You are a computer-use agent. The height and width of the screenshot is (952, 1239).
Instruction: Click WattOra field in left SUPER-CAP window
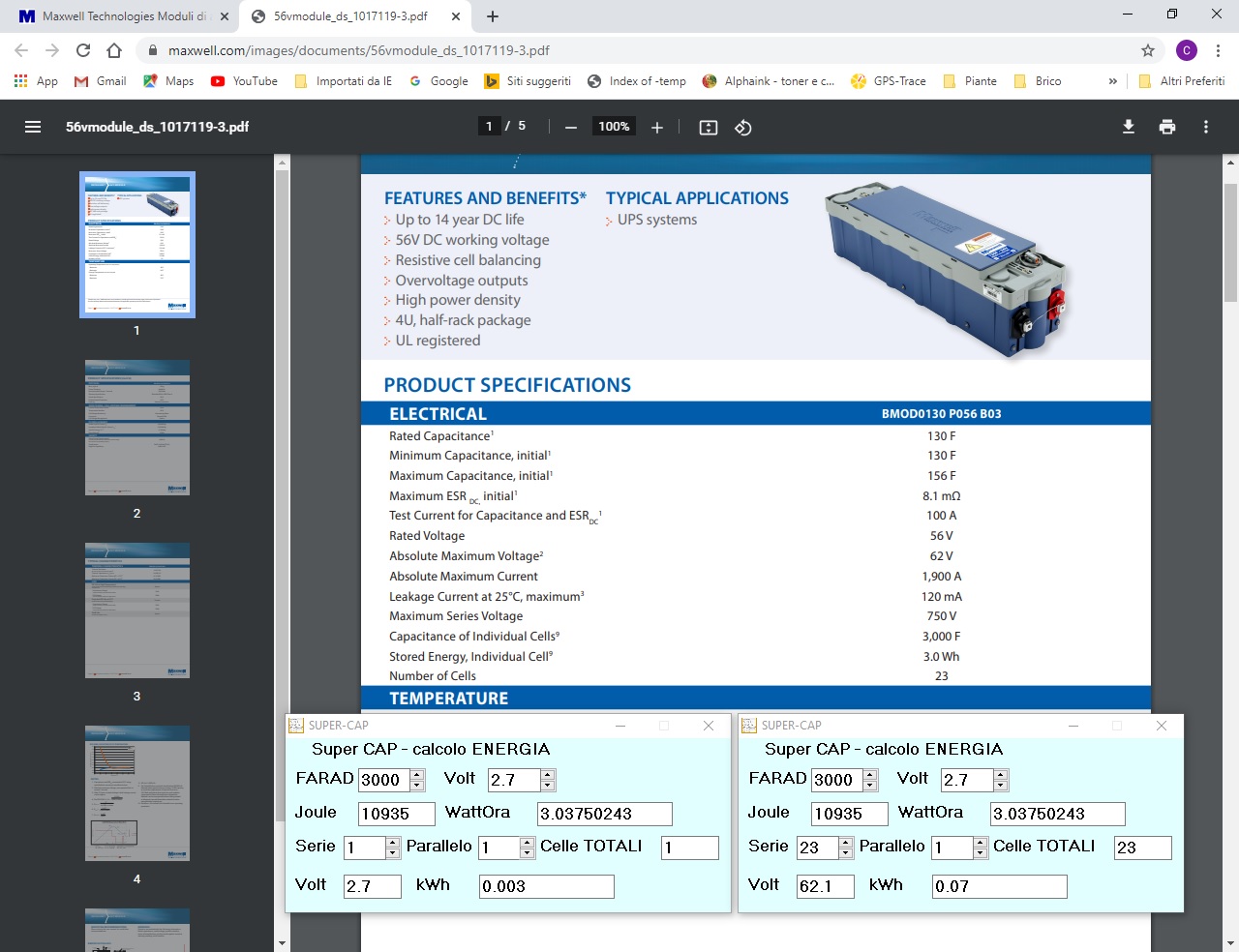(x=605, y=815)
